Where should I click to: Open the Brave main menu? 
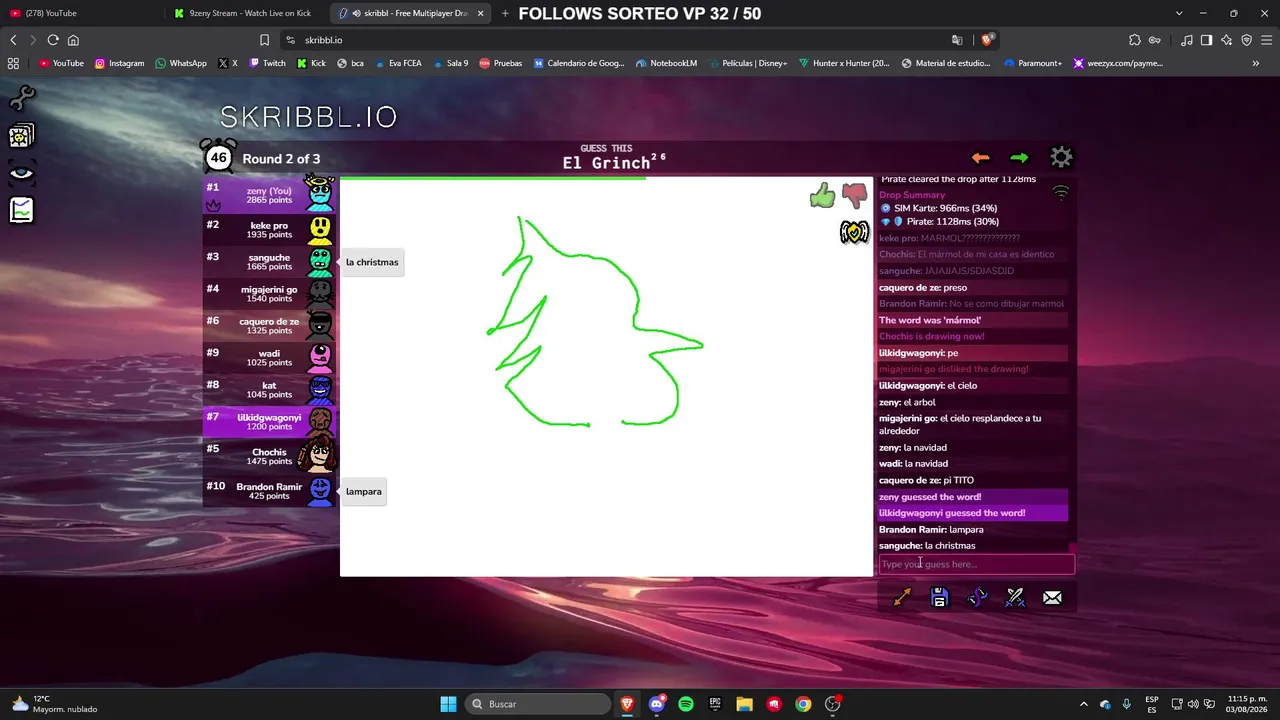1267,40
